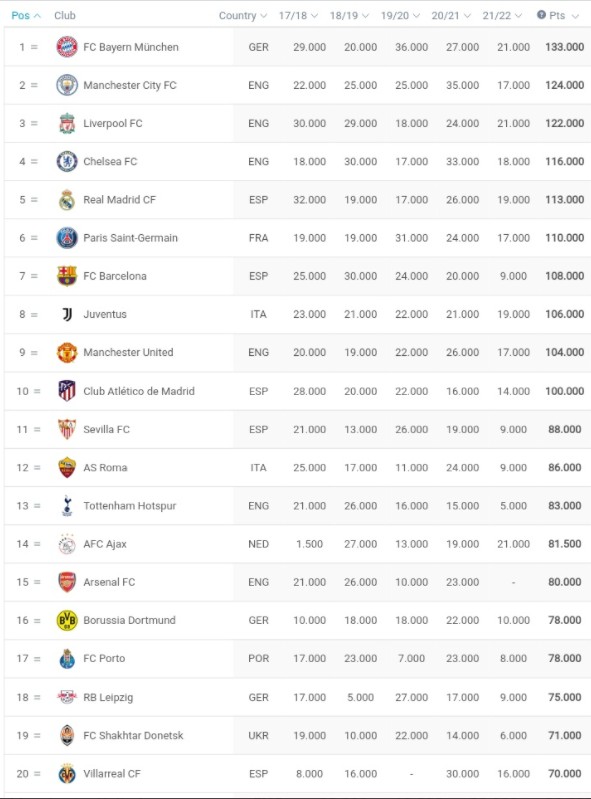Click the Liverpool FC crest icon
The image size is (591, 799).
(67, 123)
